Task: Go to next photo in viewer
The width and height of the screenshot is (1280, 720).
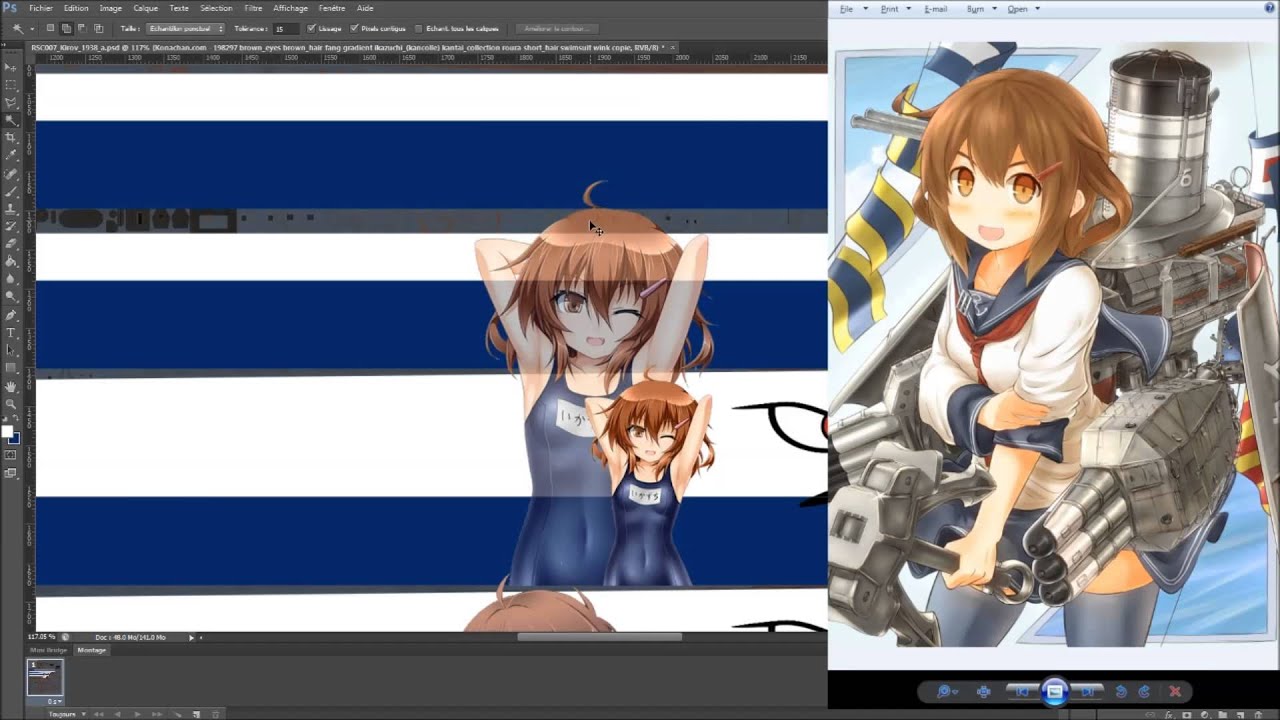Action: [1087, 691]
